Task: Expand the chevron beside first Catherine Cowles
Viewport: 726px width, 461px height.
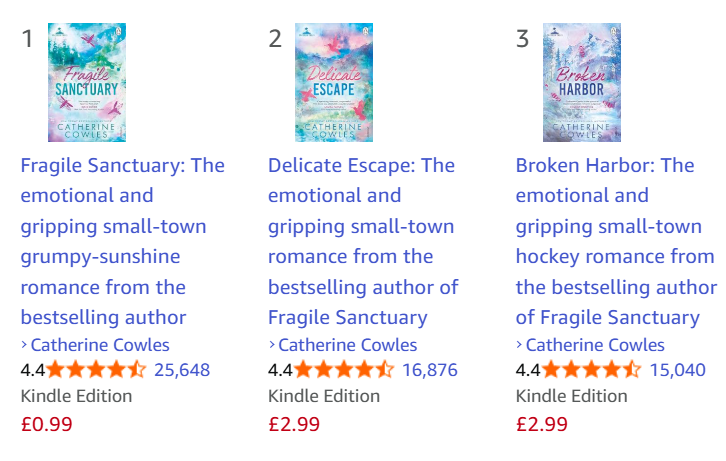Action: tap(24, 345)
